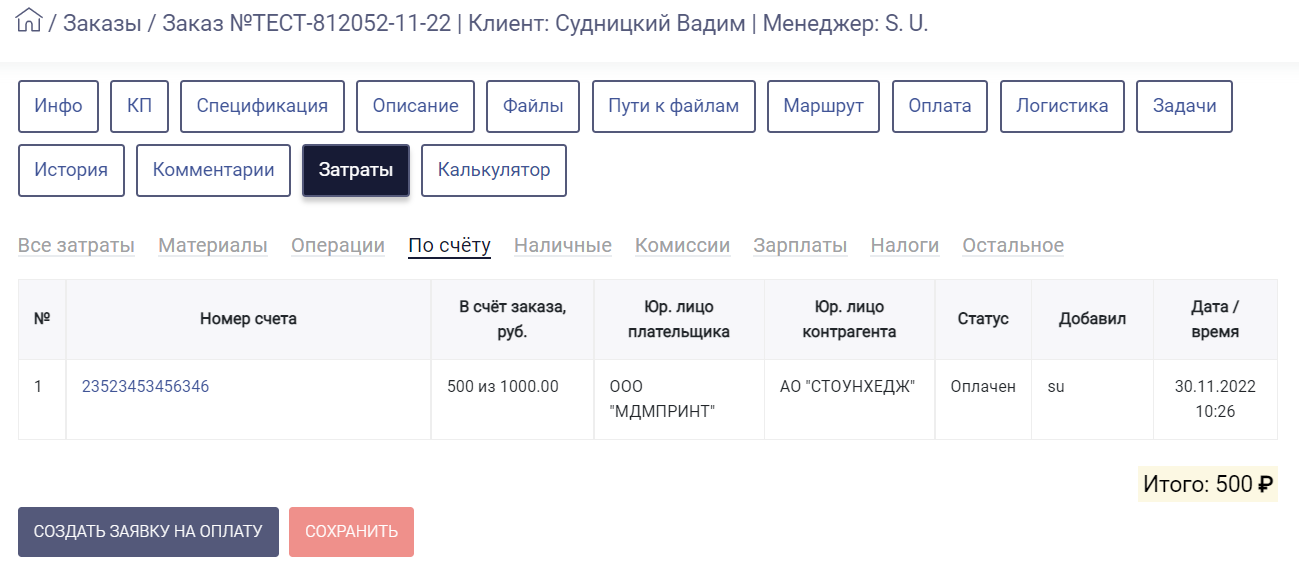Open the КП tab
The image size is (1299, 579).
pyautogui.click(x=140, y=106)
